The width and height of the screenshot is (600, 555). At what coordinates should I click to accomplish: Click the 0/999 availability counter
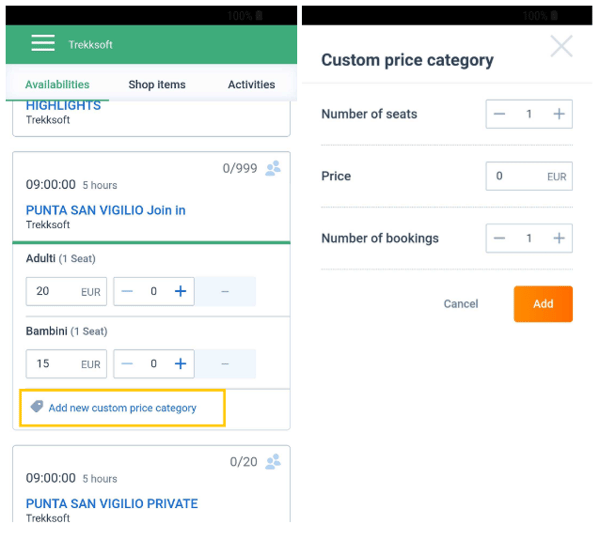point(240,168)
